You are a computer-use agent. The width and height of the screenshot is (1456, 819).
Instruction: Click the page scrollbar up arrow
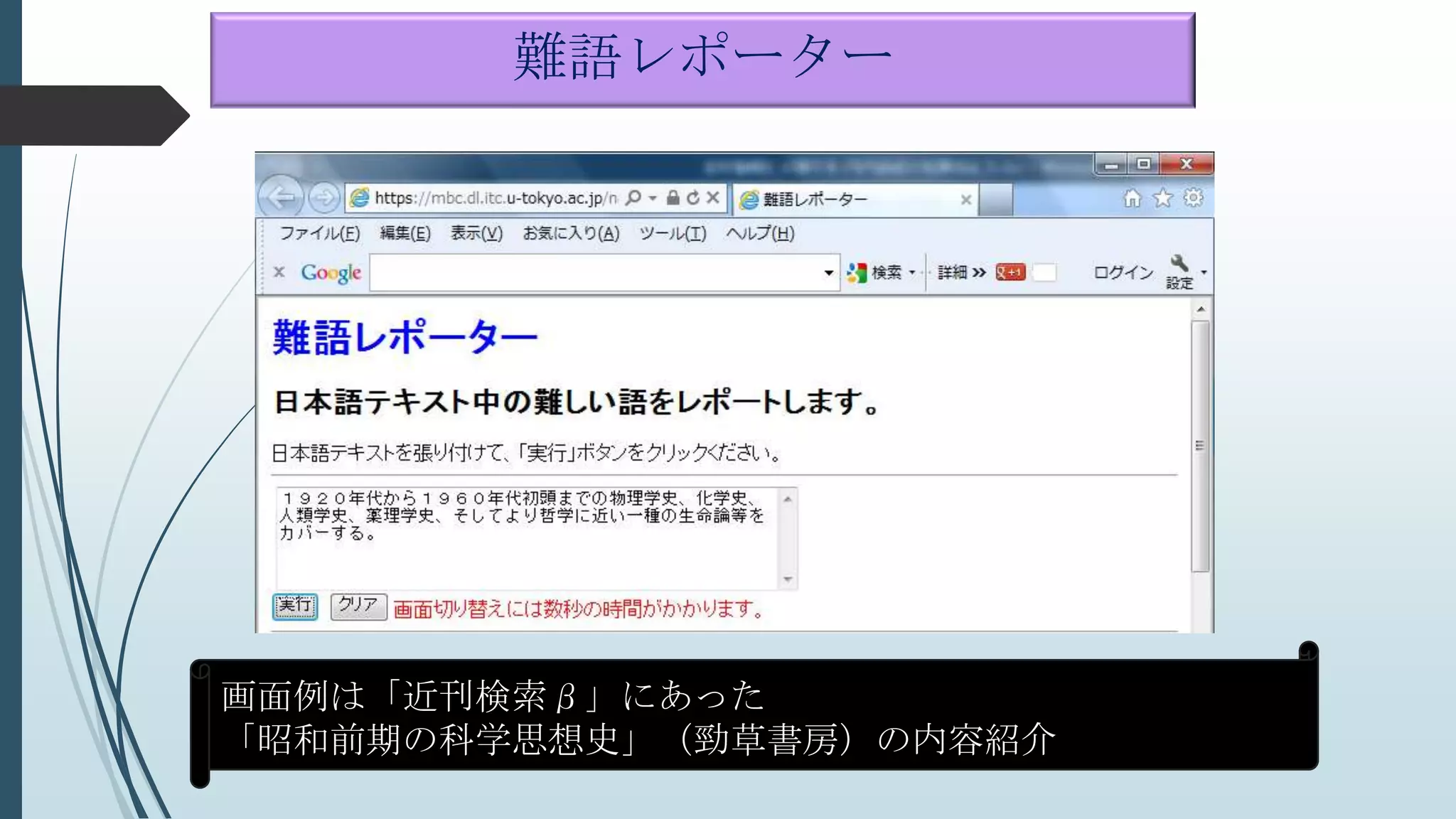(1201, 309)
